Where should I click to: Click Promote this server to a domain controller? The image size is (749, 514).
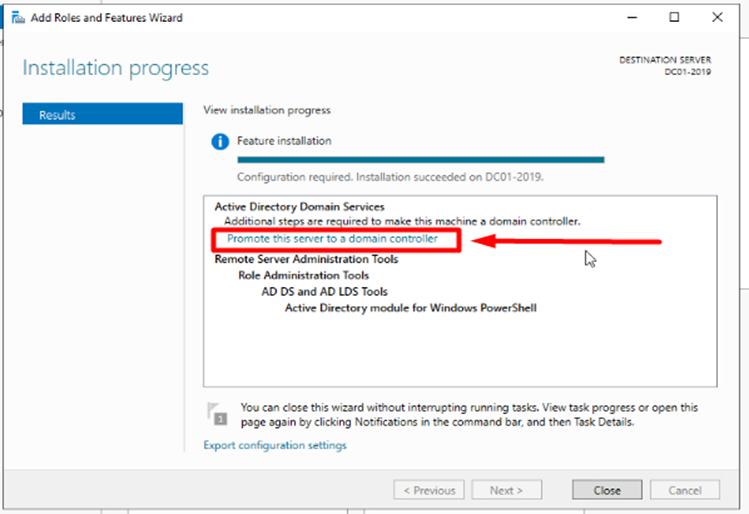332,239
